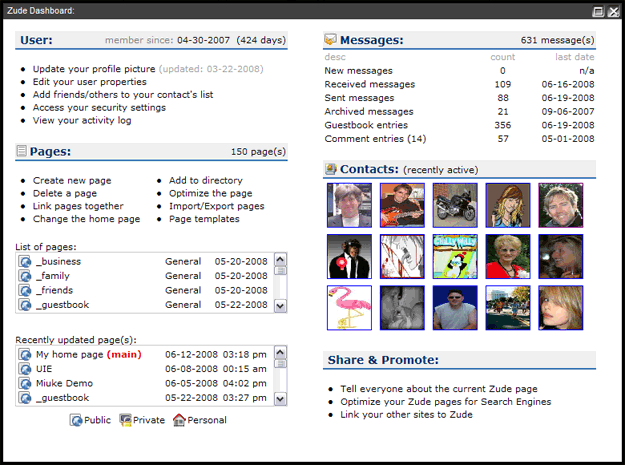
Task: Click Change the home page
Action: pos(86,219)
